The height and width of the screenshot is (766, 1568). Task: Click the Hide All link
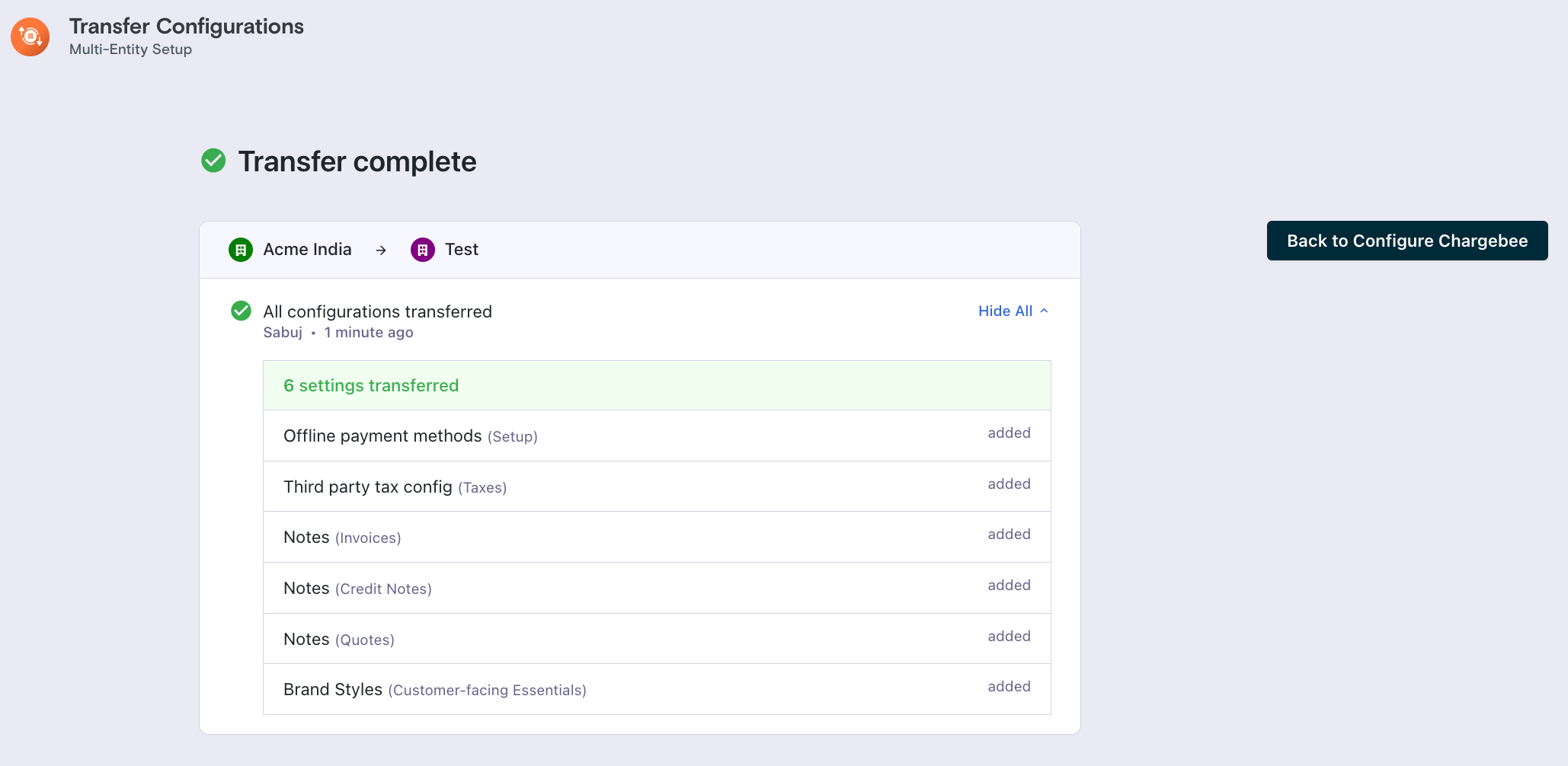pos(1005,311)
